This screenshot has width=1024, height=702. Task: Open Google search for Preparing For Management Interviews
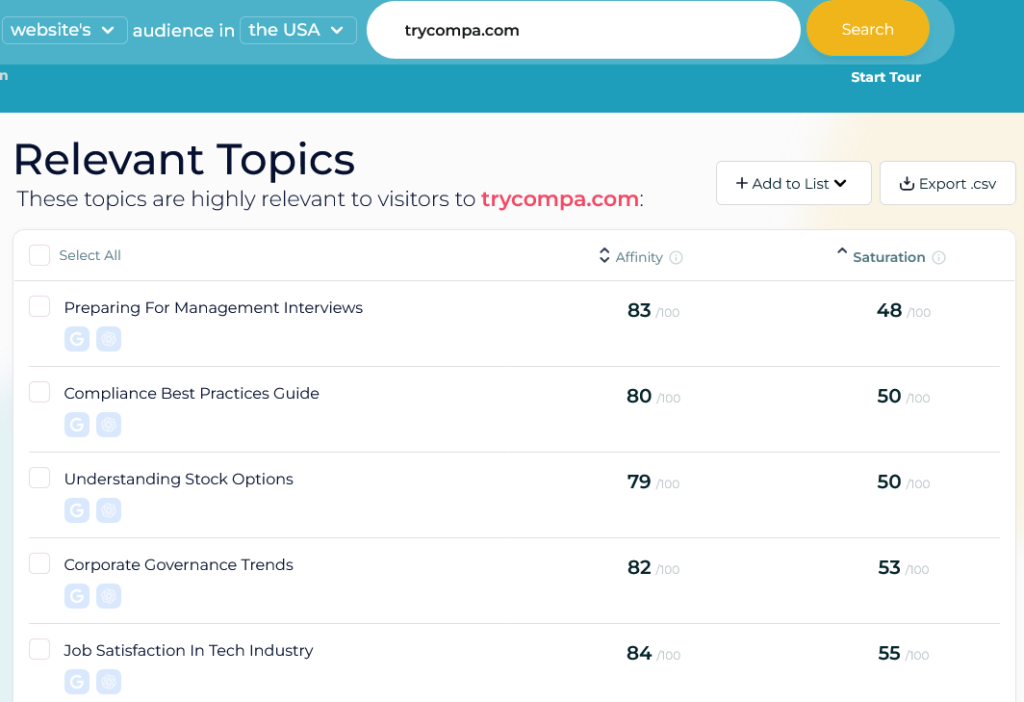point(76,339)
